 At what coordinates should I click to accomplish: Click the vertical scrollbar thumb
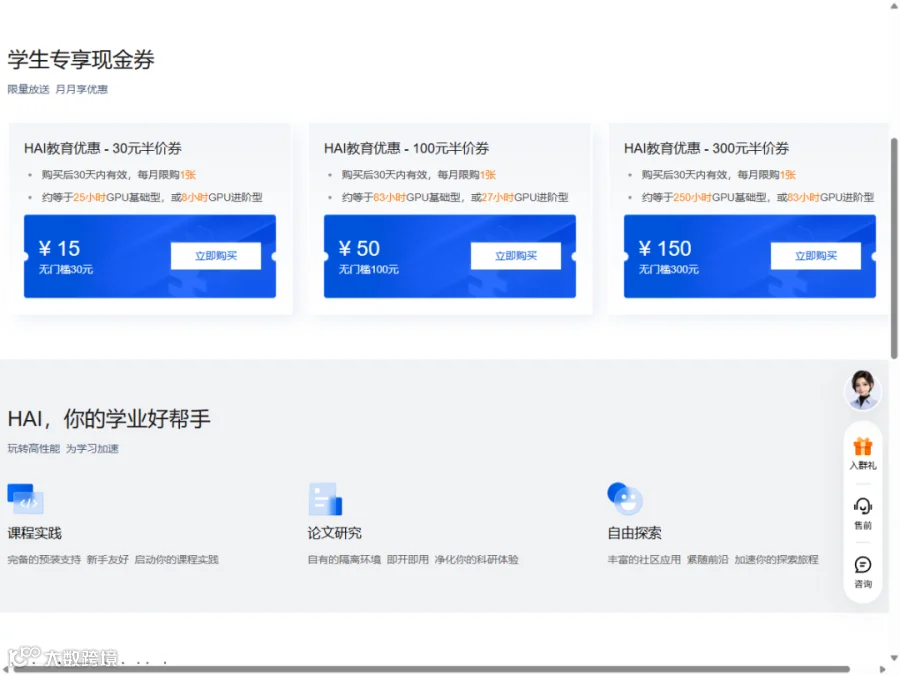click(x=894, y=249)
